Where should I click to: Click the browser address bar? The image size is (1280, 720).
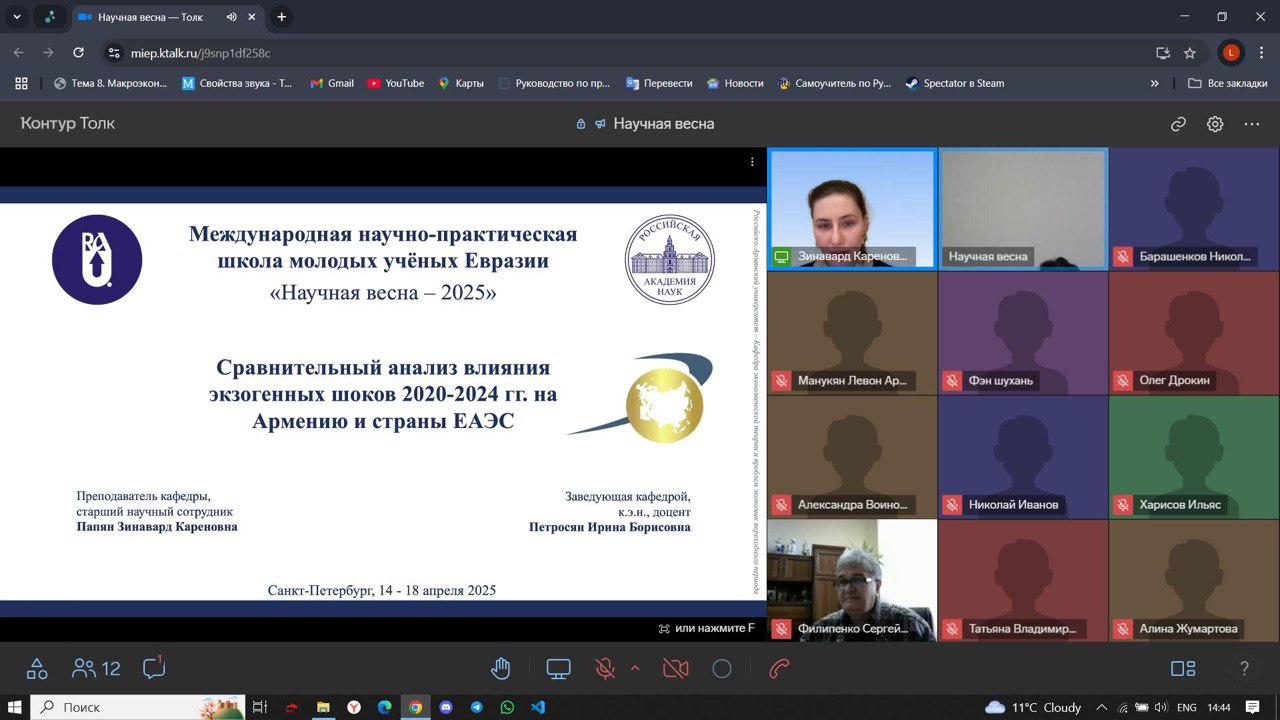(x=600, y=53)
